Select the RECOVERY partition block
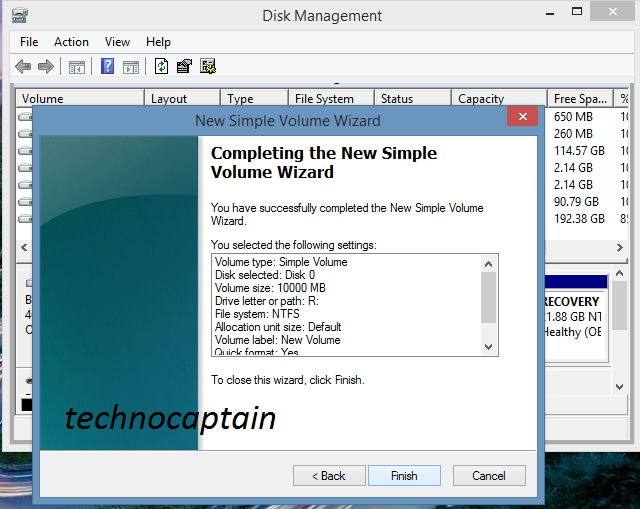 point(576,318)
